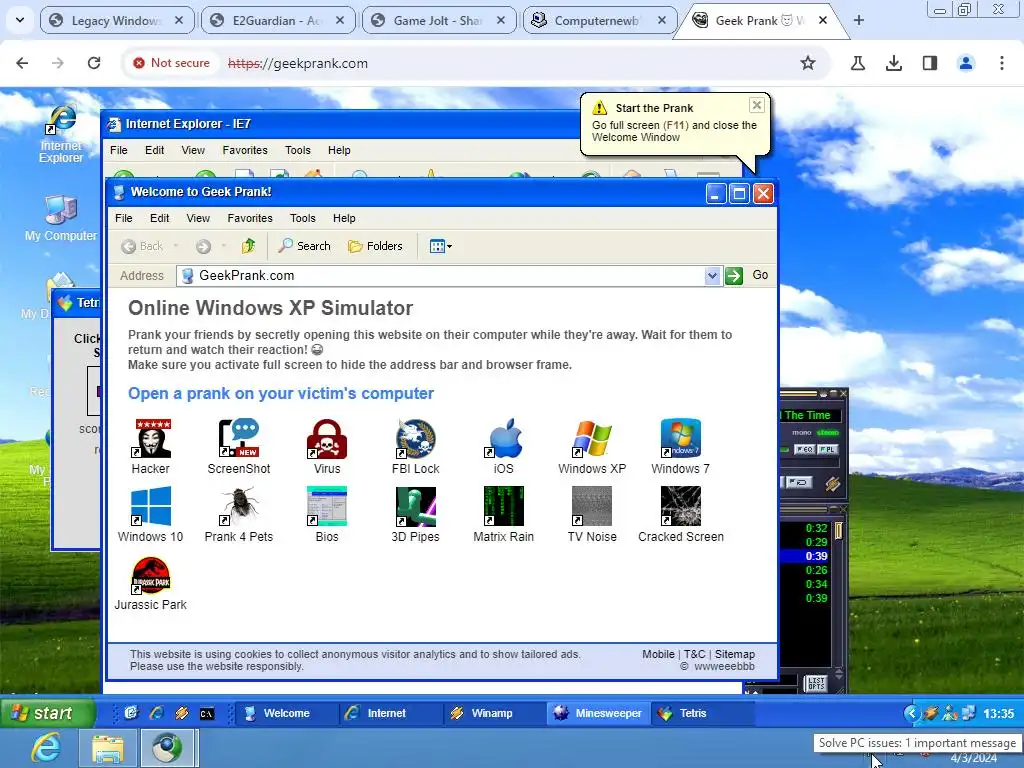
Task: Open Edit menu in Welcome window
Action: point(159,218)
